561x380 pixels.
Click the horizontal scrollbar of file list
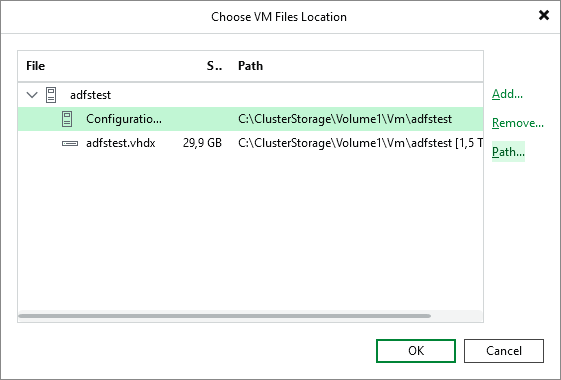(224, 316)
